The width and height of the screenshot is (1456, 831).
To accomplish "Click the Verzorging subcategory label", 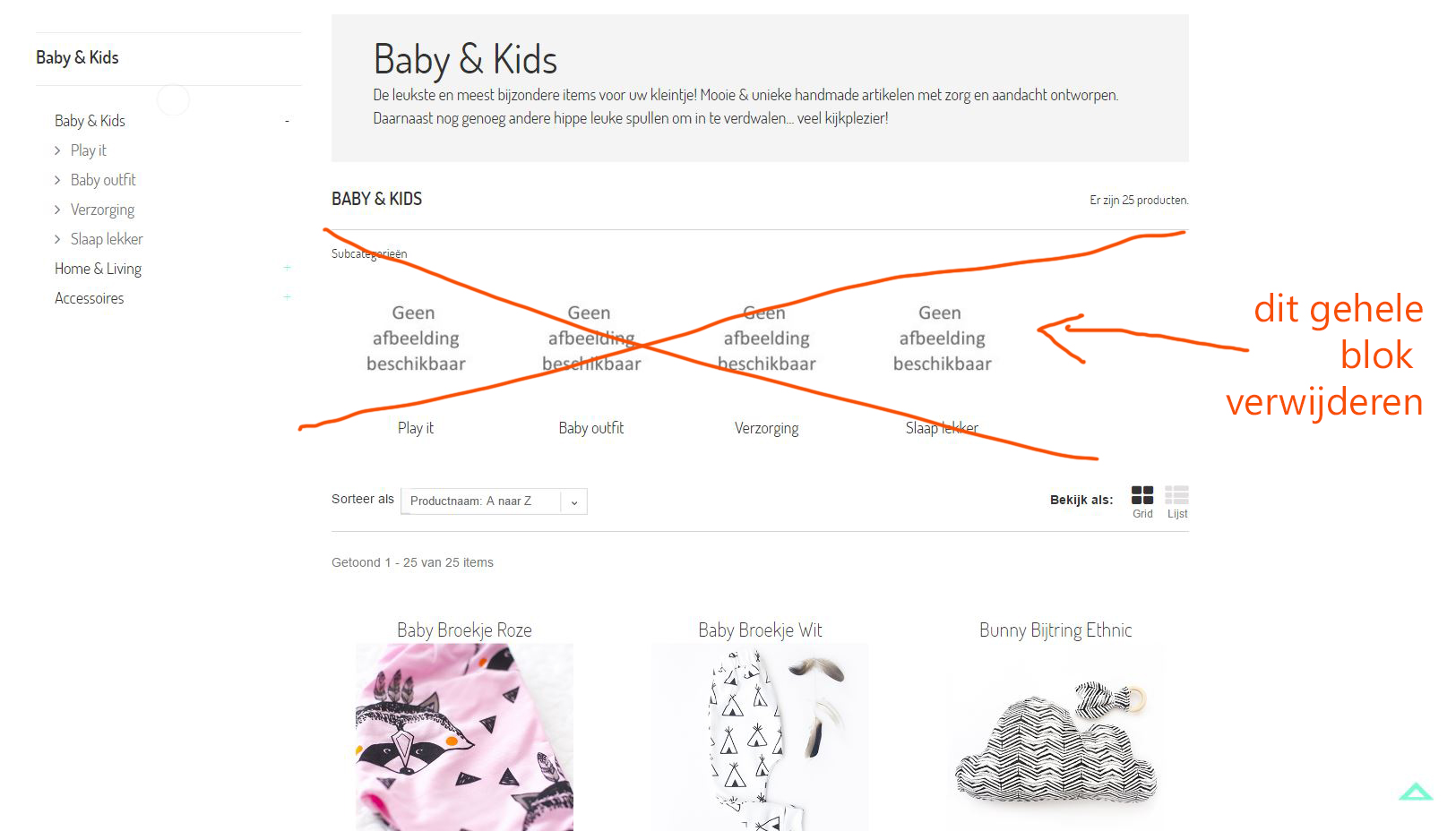I will click(766, 428).
